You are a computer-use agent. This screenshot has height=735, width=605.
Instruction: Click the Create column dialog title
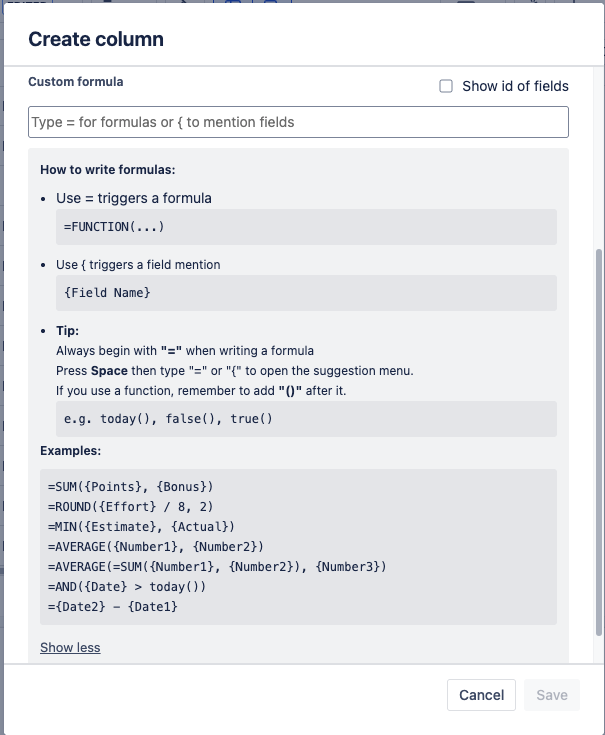[96, 39]
